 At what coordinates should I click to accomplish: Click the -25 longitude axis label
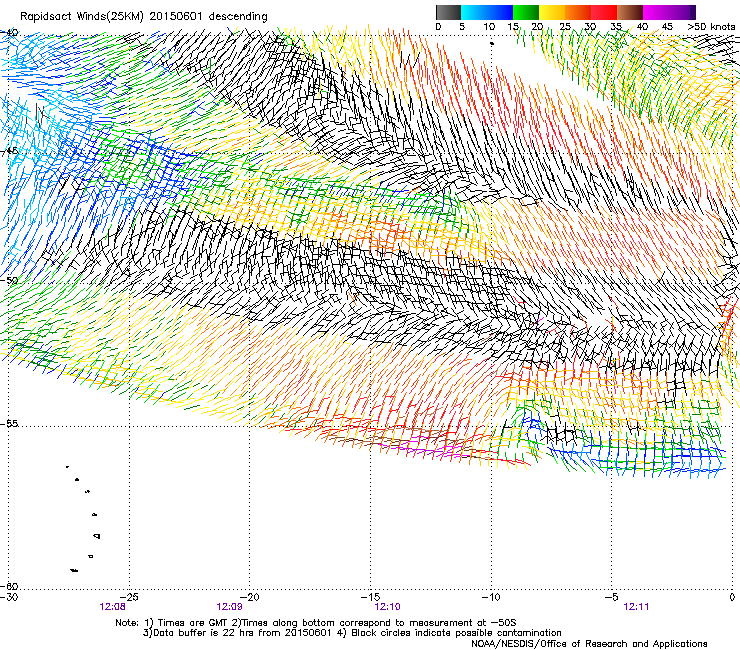(x=129, y=597)
